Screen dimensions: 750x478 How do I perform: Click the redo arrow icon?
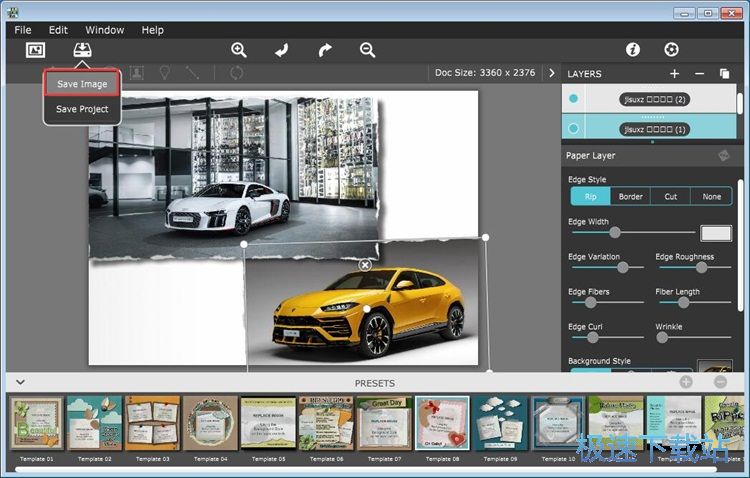click(x=325, y=50)
